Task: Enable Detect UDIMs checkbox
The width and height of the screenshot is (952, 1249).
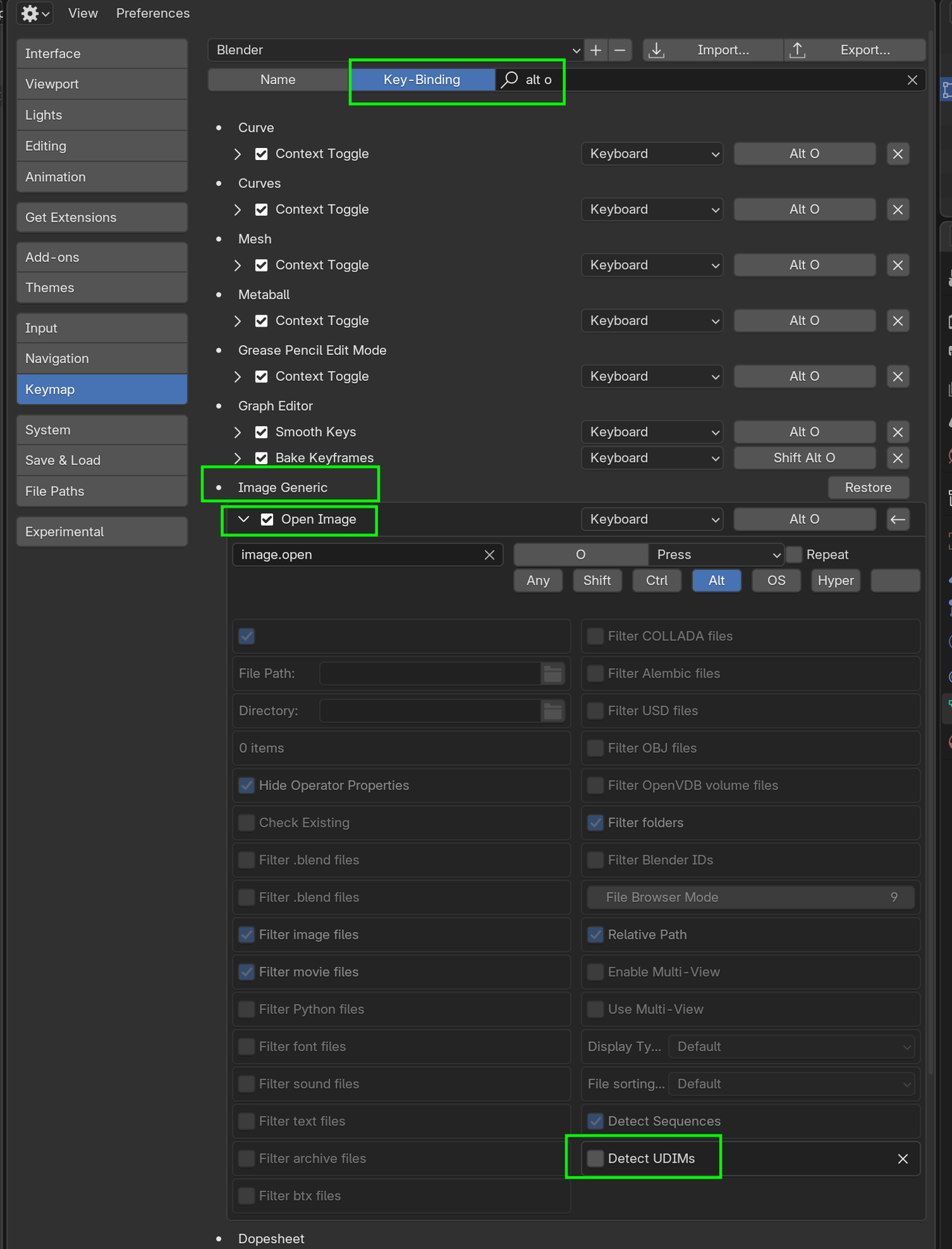Action: [595, 1158]
